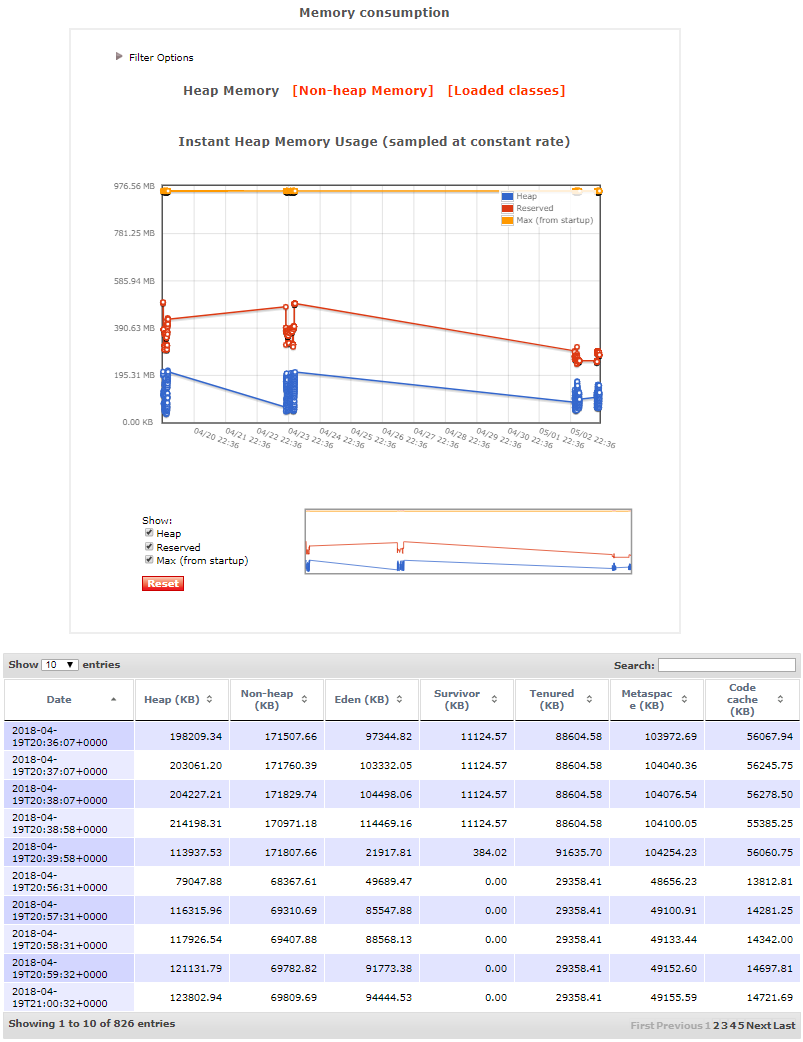This screenshot has height=1042, width=803.
Task: Click the red Reset button
Action: point(163,583)
